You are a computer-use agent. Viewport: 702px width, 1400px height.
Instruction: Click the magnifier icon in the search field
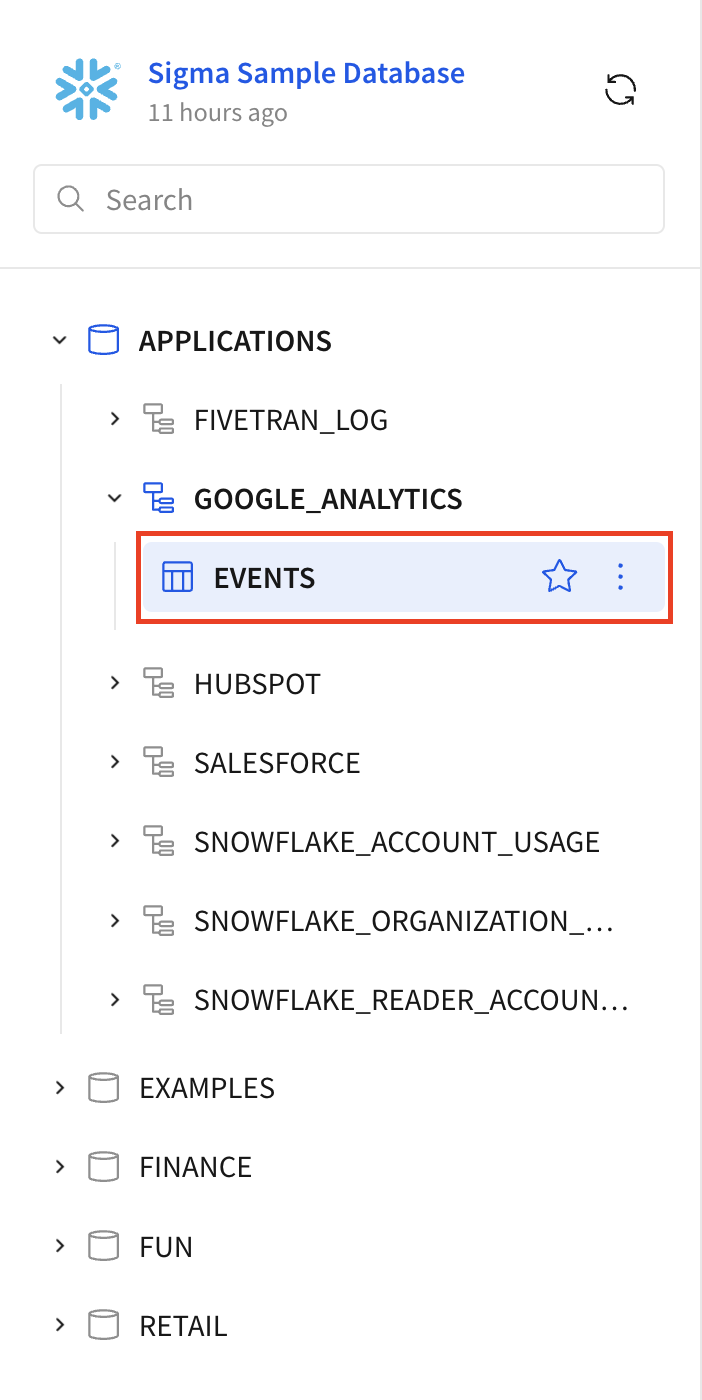71,199
